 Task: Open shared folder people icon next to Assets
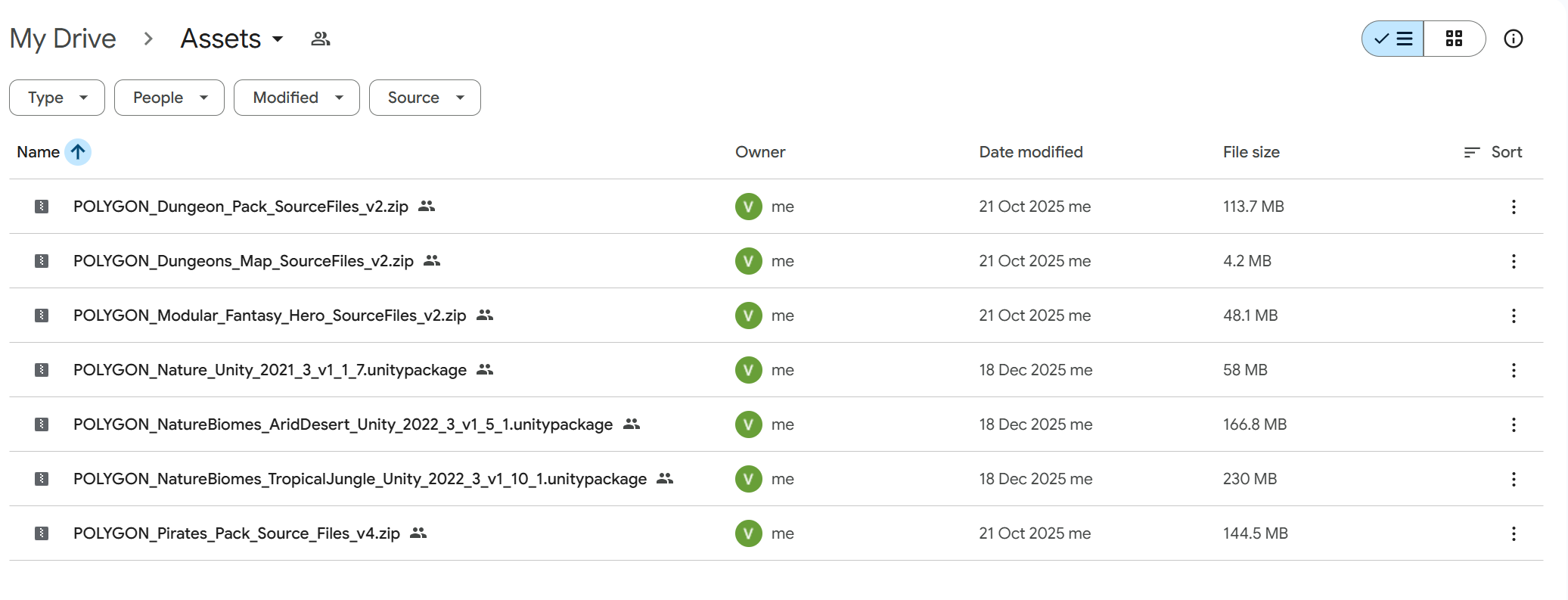click(x=321, y=39)
